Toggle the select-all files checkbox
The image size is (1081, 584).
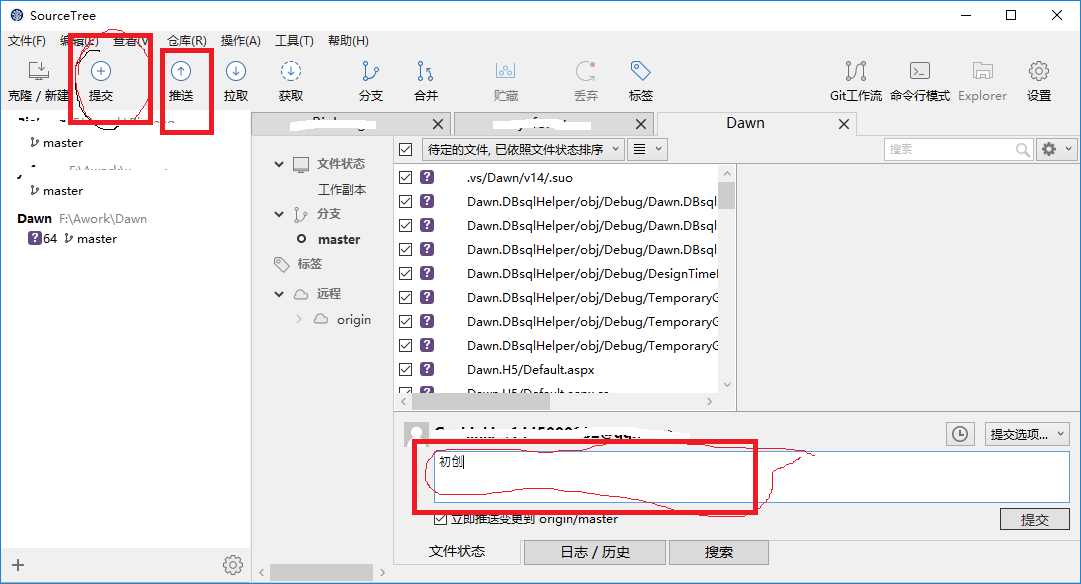pos(405,150)
